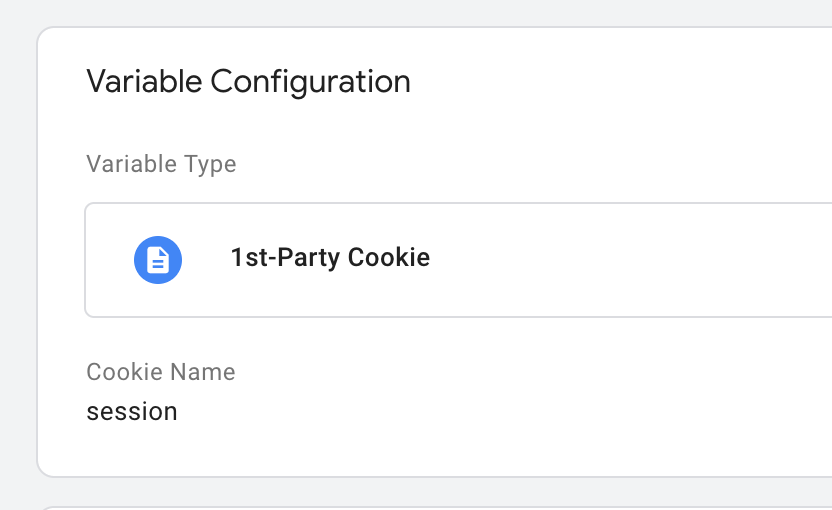Click the word Configuration in the card title
Image resolution: width=832 pixels, height=510 pixels.
310,82
